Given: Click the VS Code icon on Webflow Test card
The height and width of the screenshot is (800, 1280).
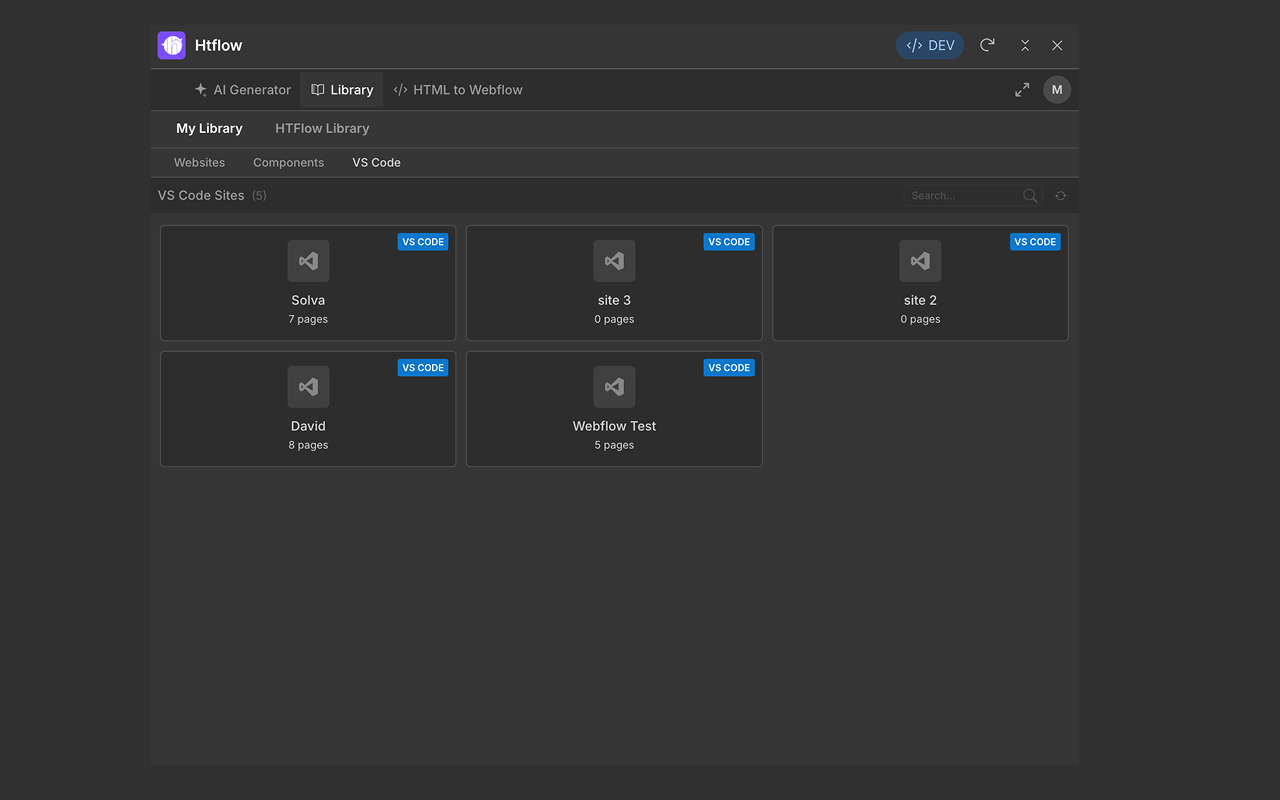Looking at the screenshot, I should pyautogui.click(x=614, y=387).
